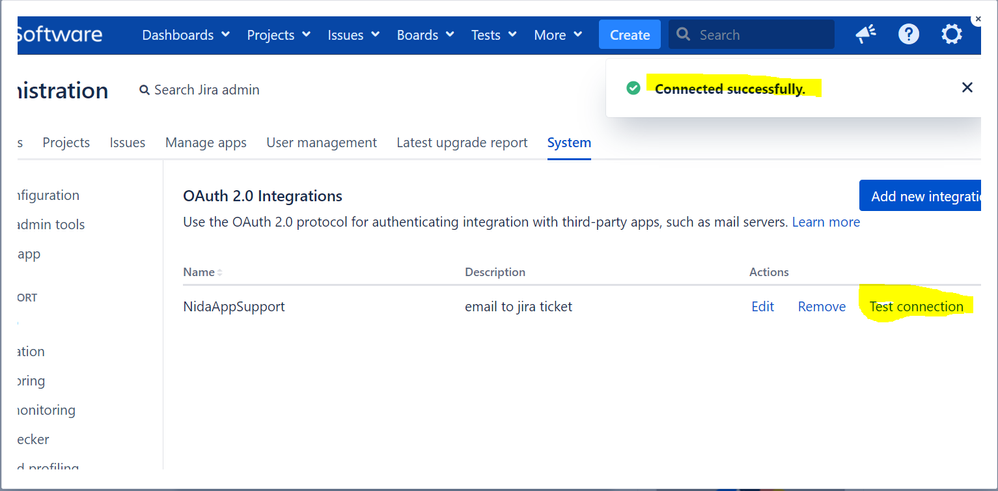Screen dimensions: 998x491
Task: Click the green success checkmark icon
Action: pyautogui.click(x=633, y=88)
